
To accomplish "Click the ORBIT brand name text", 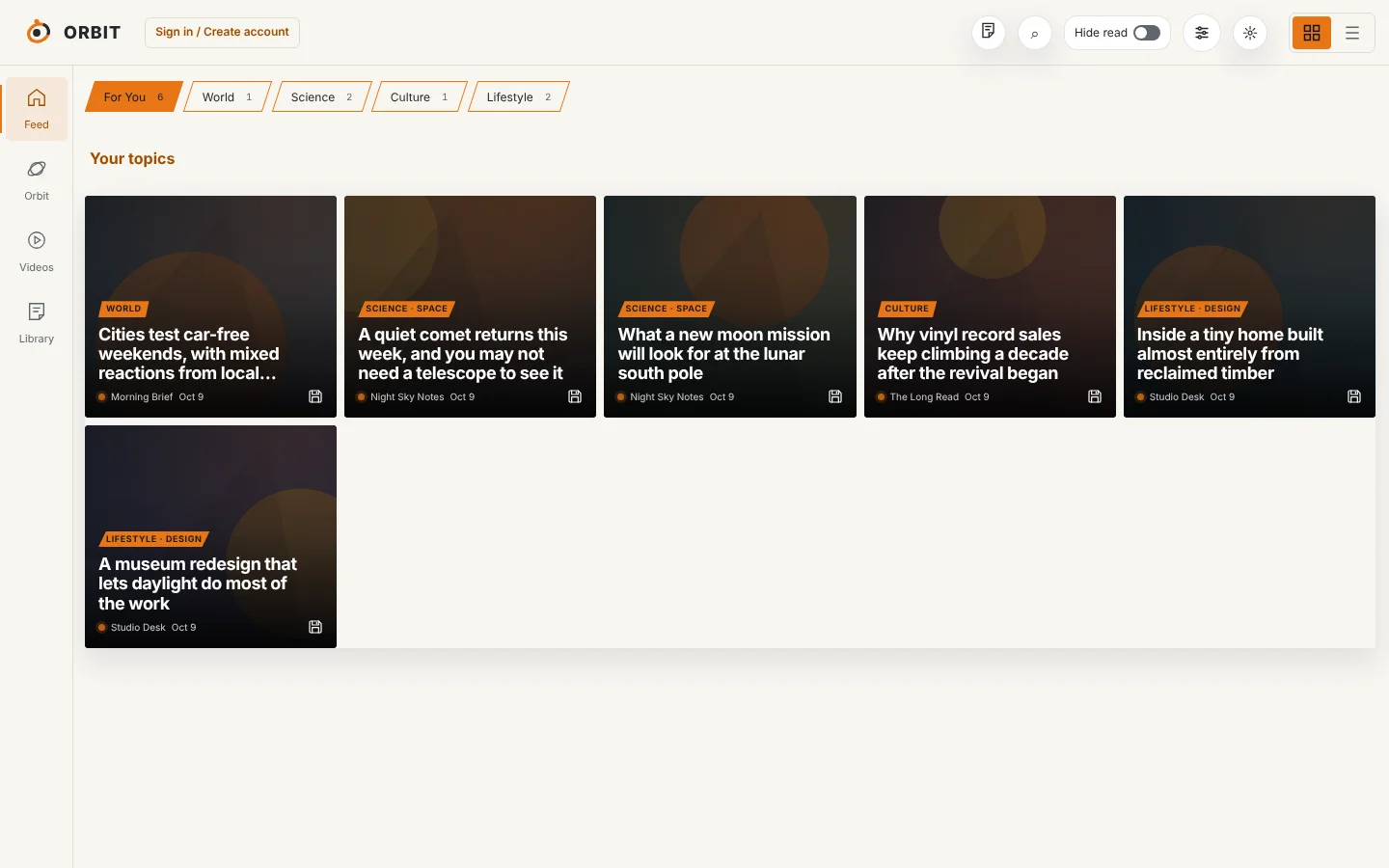I will [x=93, y=32].
